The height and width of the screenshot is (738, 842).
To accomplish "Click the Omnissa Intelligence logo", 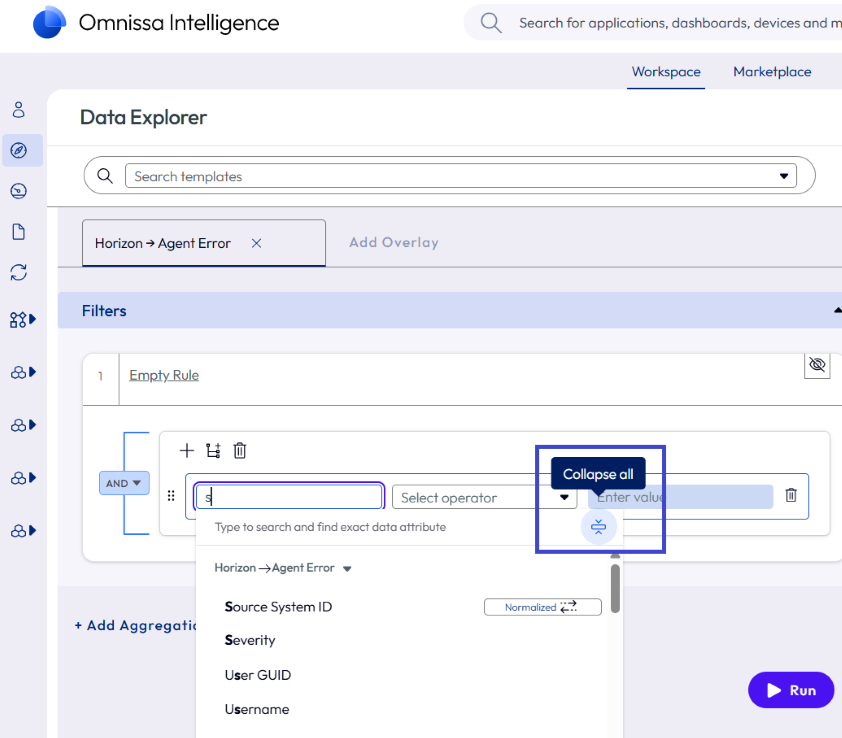I will click(49, 23).
